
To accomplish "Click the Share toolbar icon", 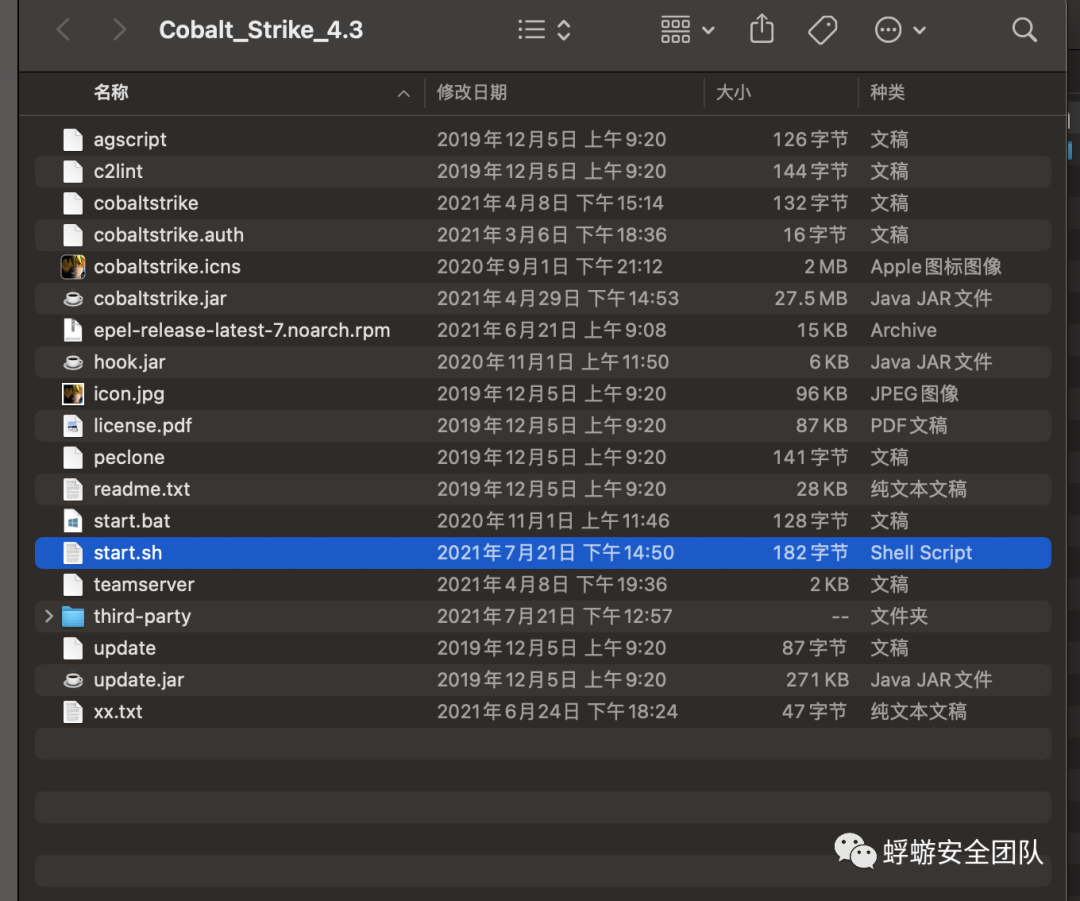I will point(762,30).
